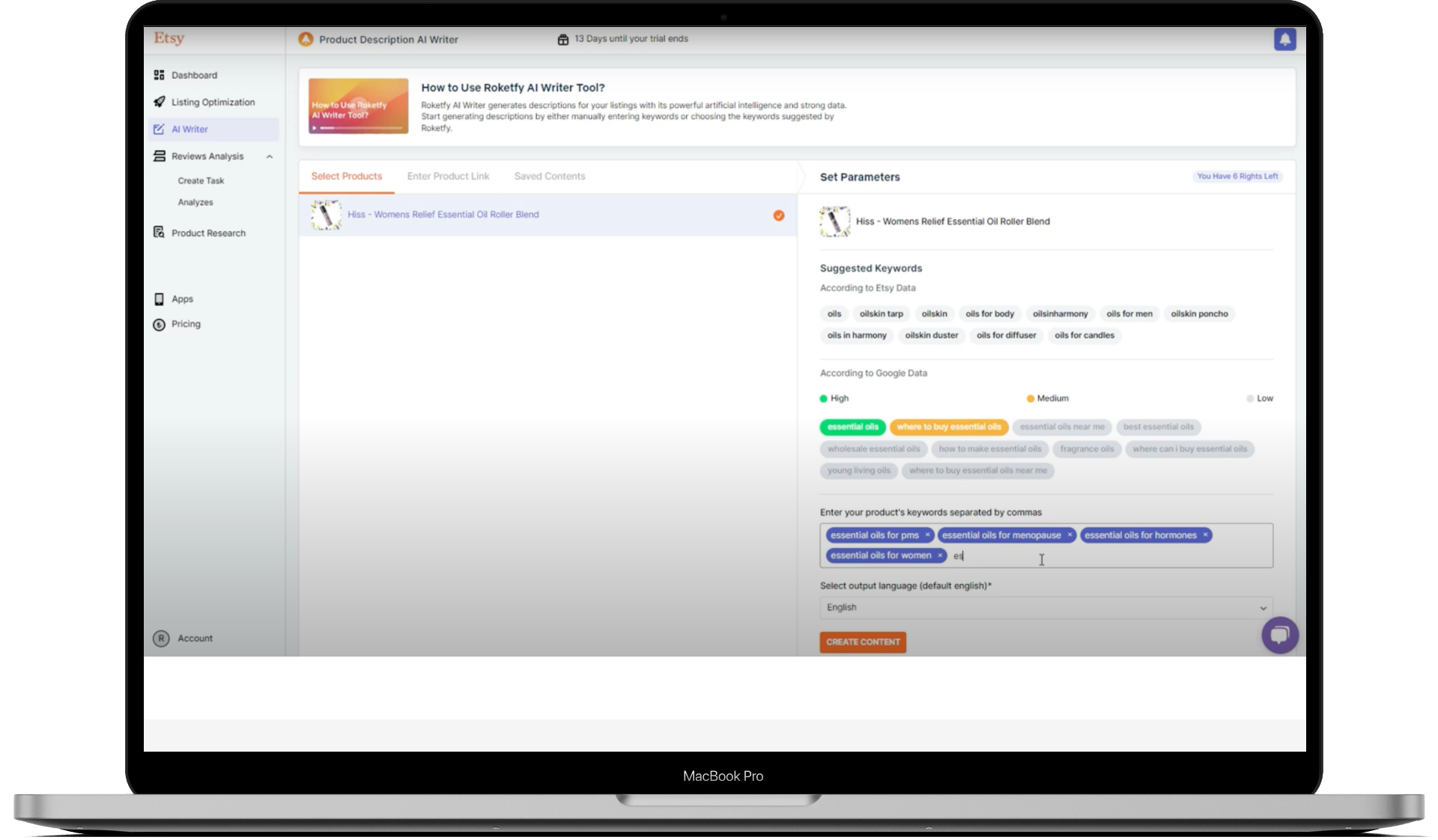Collapse the Reviews Analysis menu chevron
The height and width of the screenshot is (840, 1438).
270,156
